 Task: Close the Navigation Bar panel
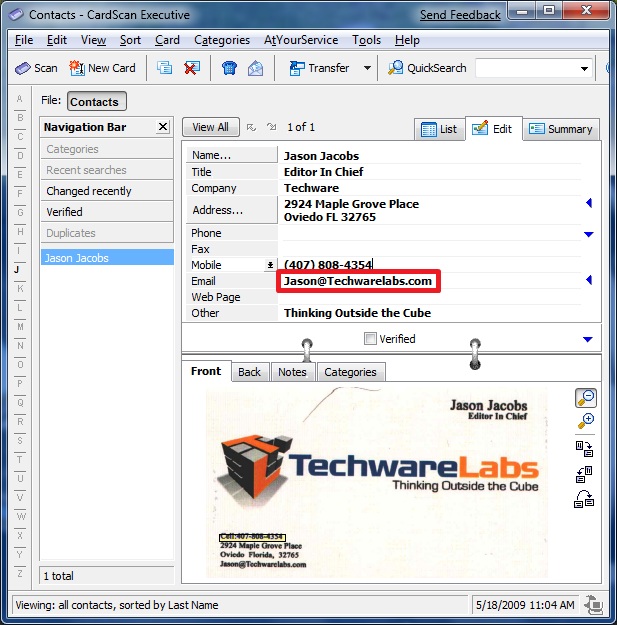[163, 127]
